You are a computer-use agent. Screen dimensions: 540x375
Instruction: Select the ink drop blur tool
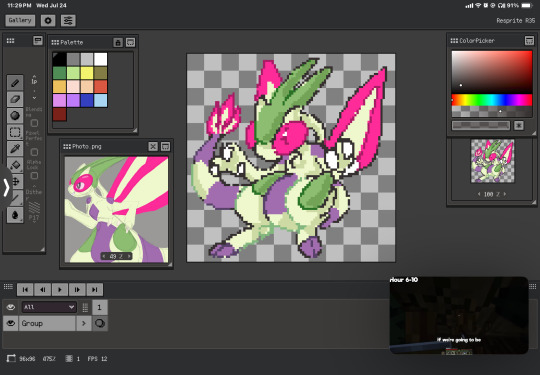[x=15, y=215]
